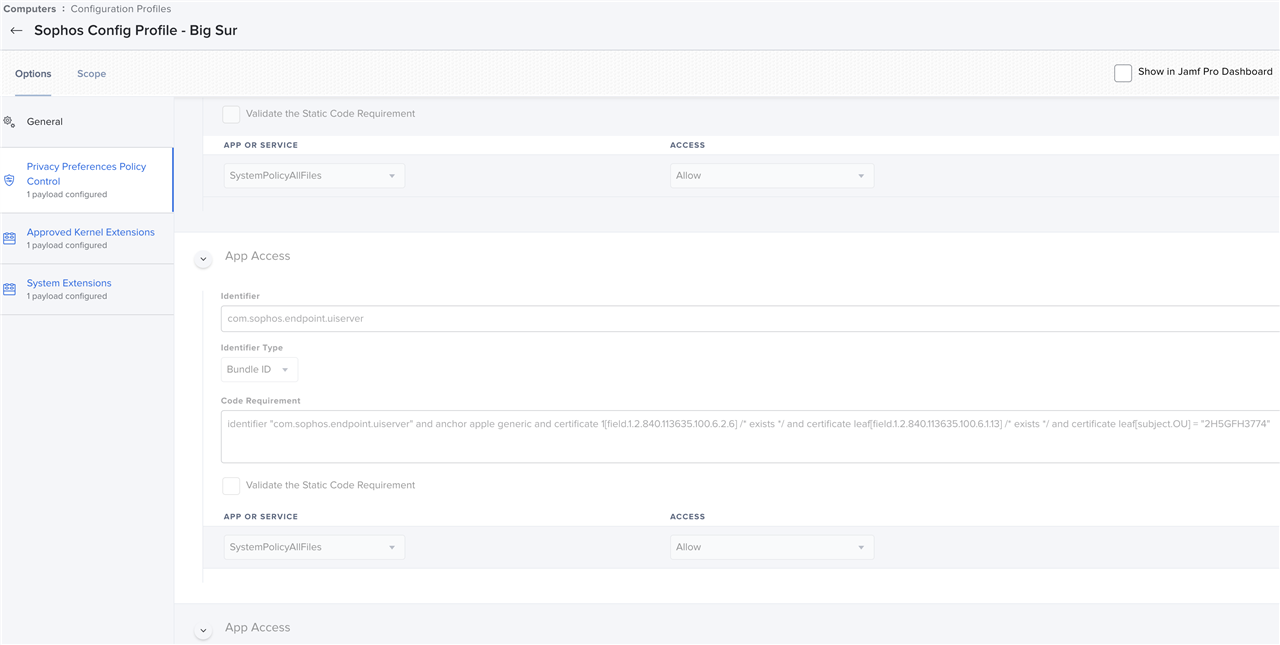This screenshot has width=1280, height=645.
Task: Open the upper SystemPolicyAllFiles dropdown
Action: (313, 176)
